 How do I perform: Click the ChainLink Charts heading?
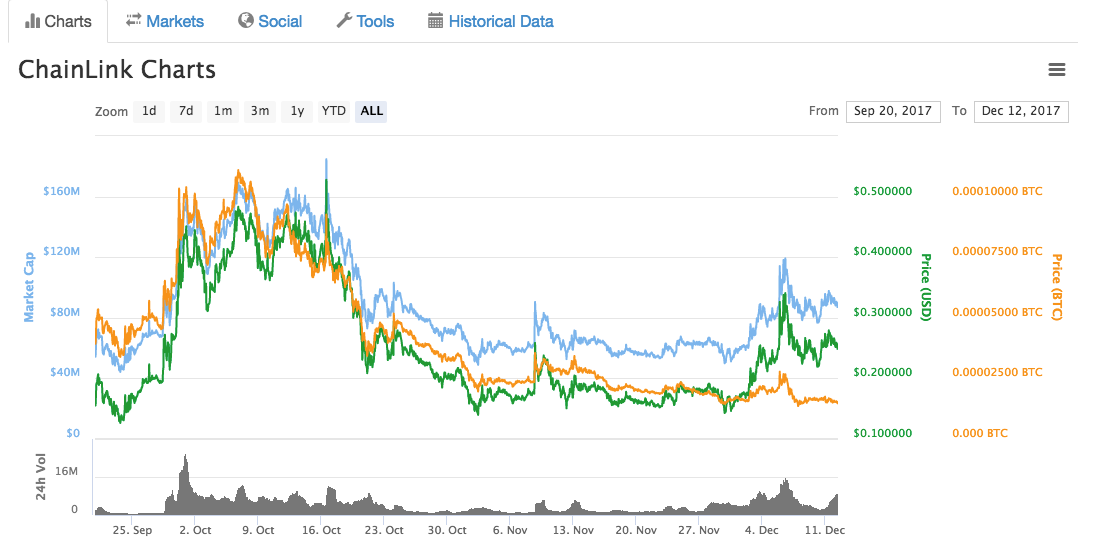[117, 70]
